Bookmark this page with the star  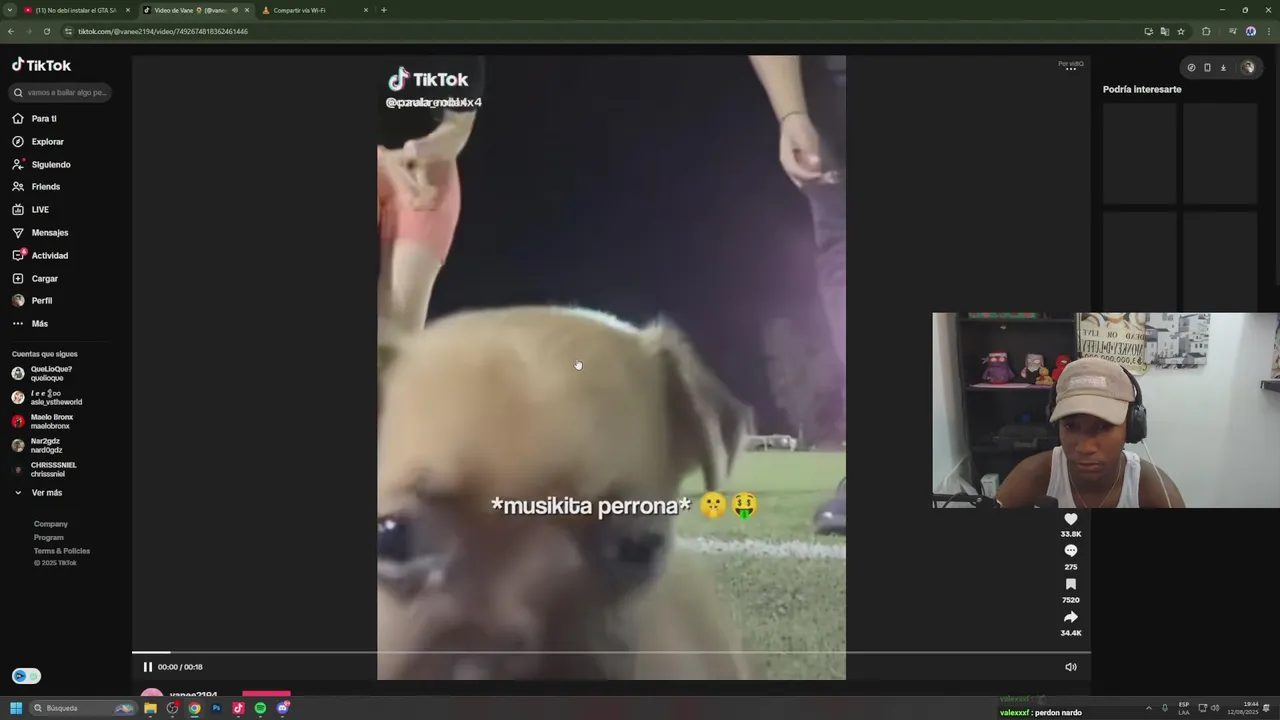click(x=1181, y=31)
